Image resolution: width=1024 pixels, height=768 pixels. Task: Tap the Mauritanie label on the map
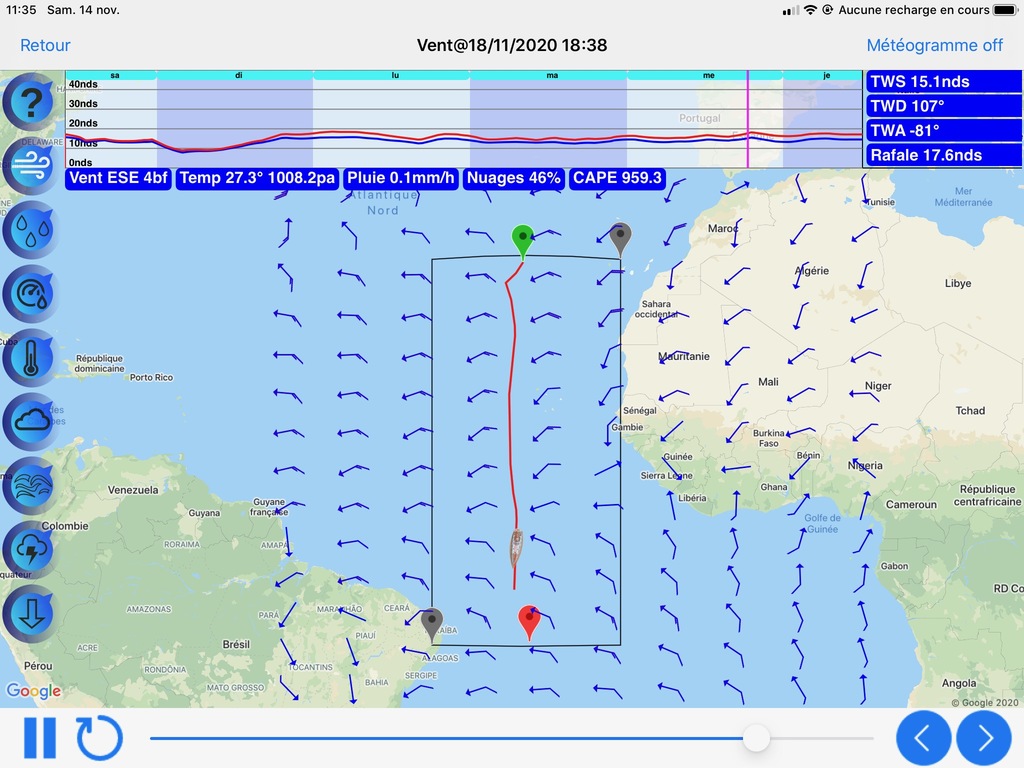(684, 357)
